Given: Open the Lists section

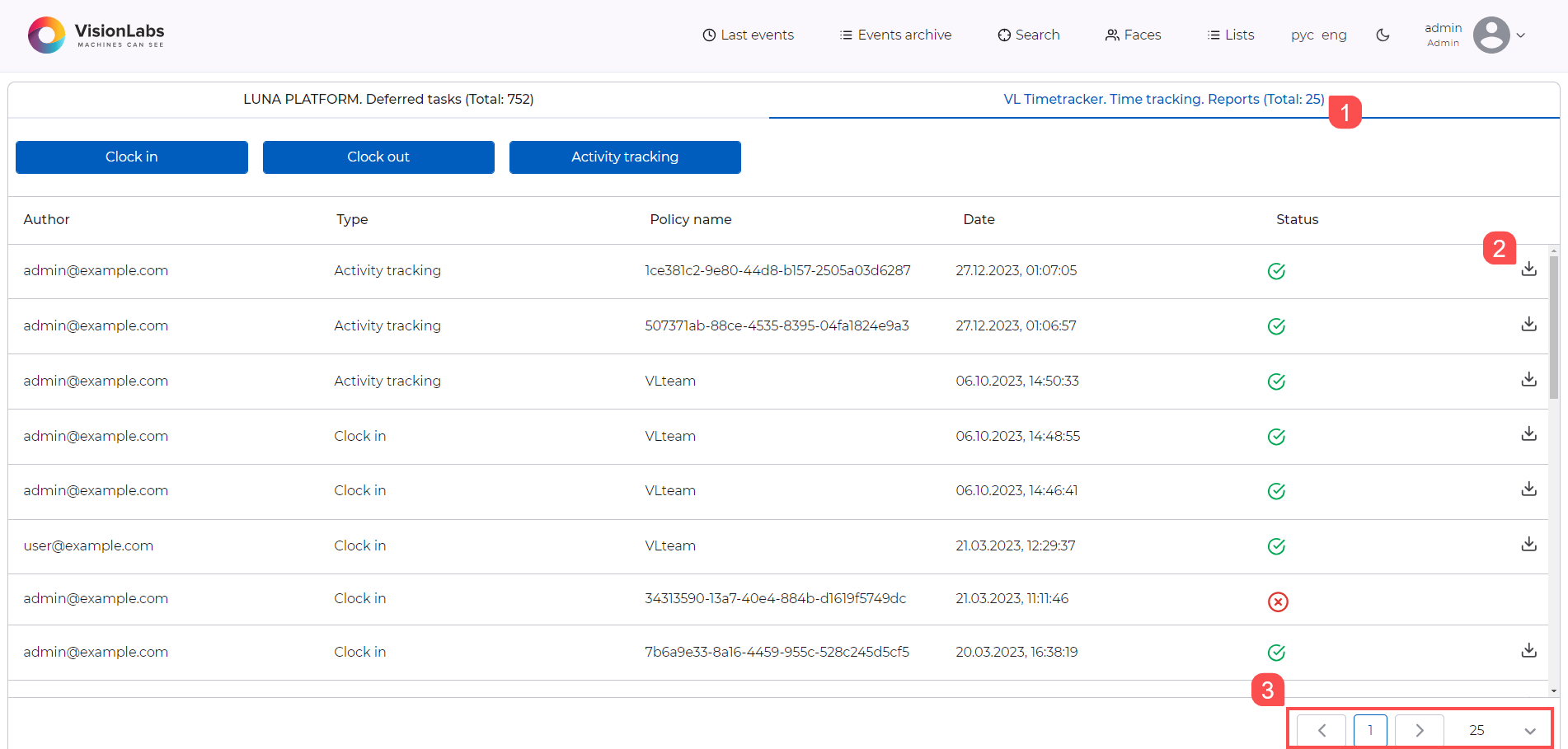Looking at the screenshot, I should tap(1230, 35).
